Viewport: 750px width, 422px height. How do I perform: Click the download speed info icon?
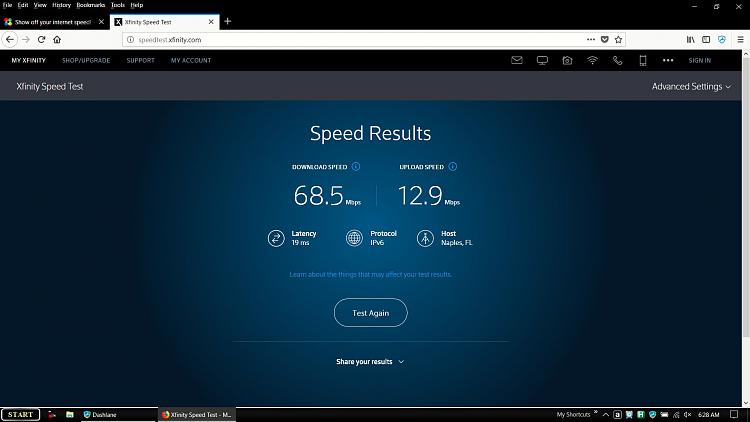pos(356,167)
